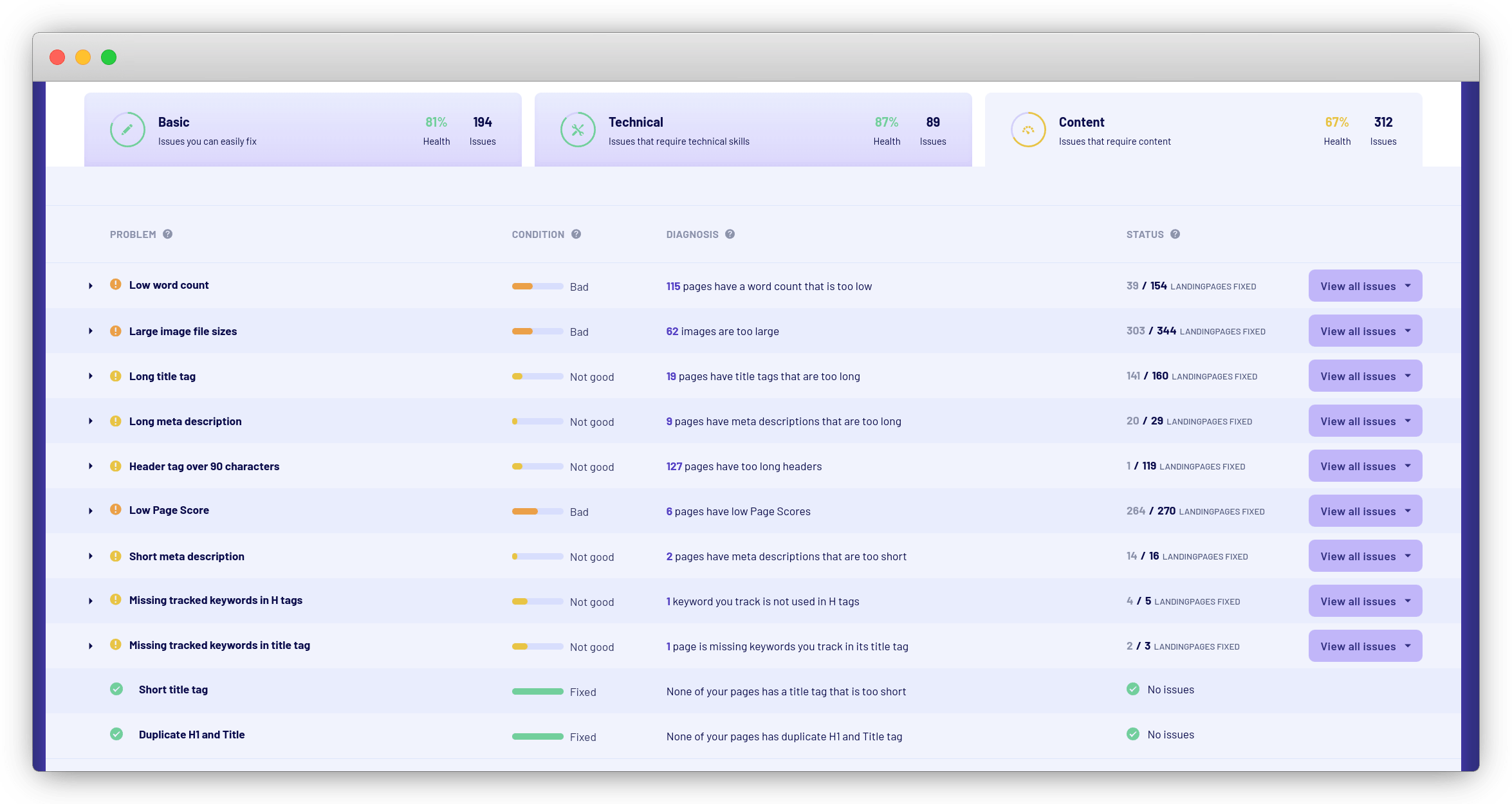
Task: Click the green checkmark beside Duplicate H1 and Title
Action: coord(116,733)
